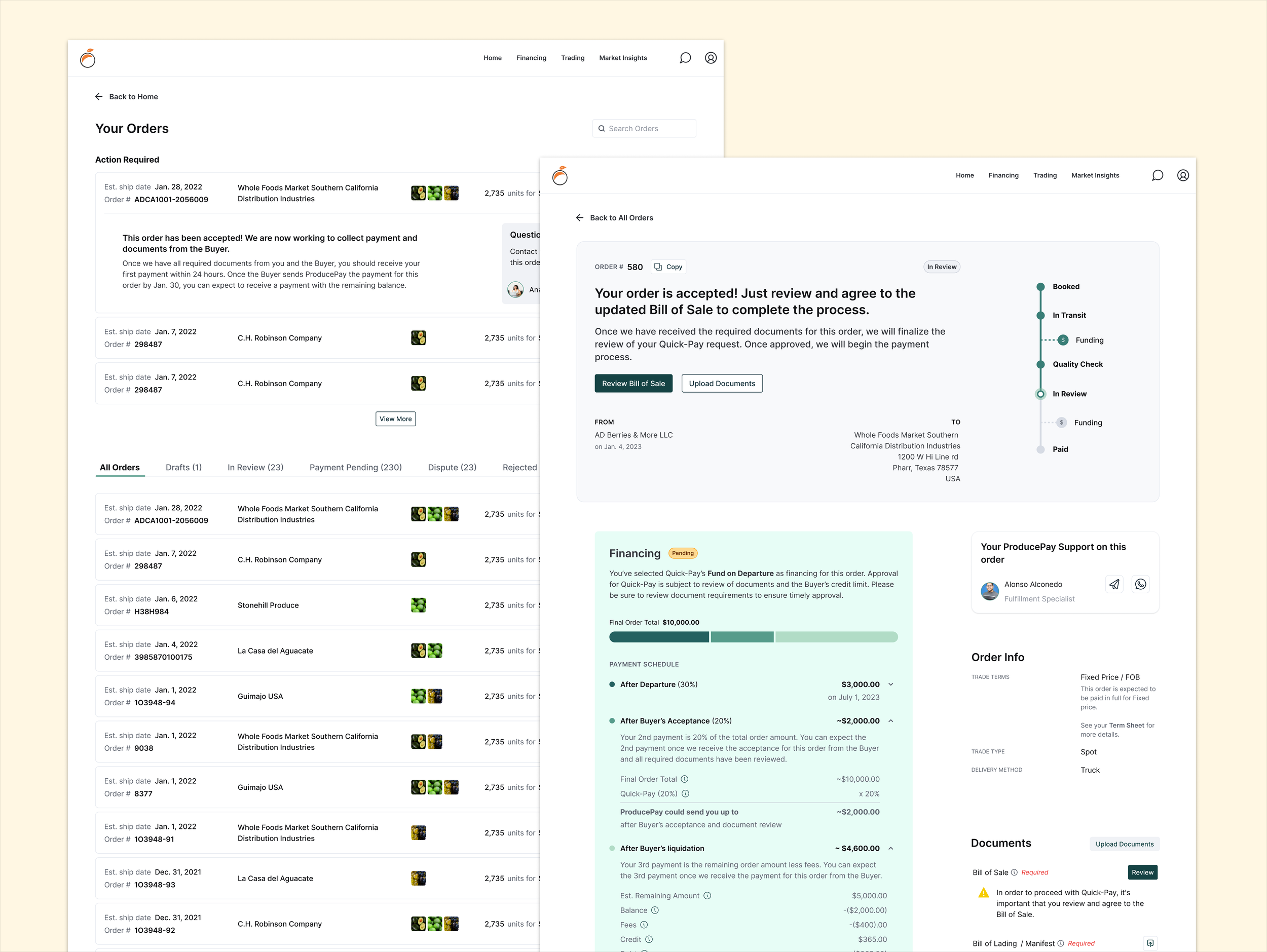Click WhatsApp icon for Alonso Alconedo
This screenshot has width=1267, height=952.
(x=1140, y=584)
